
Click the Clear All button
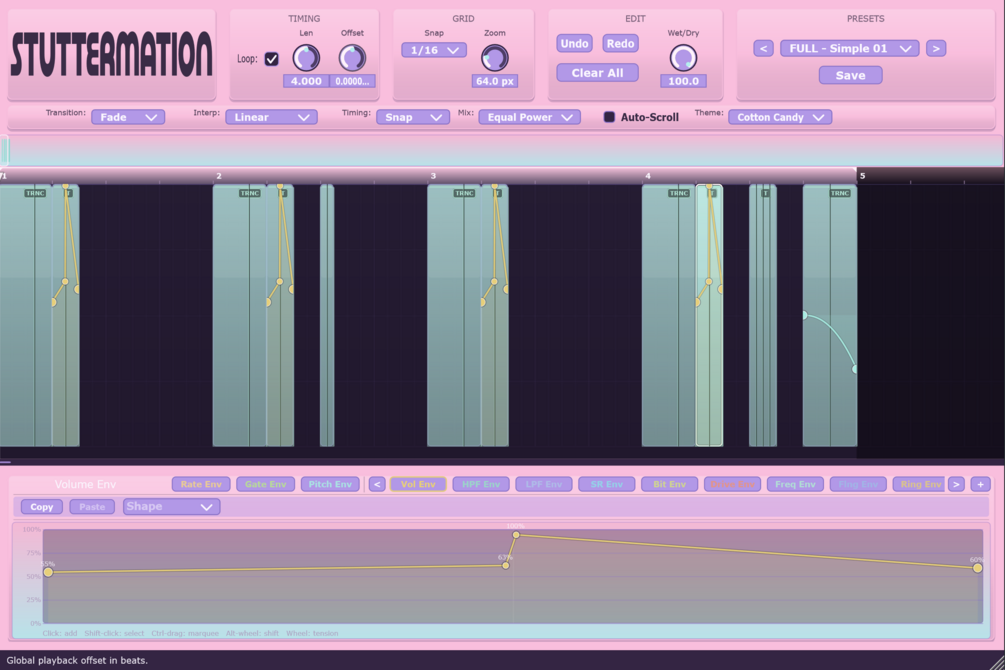pos(597,73)
